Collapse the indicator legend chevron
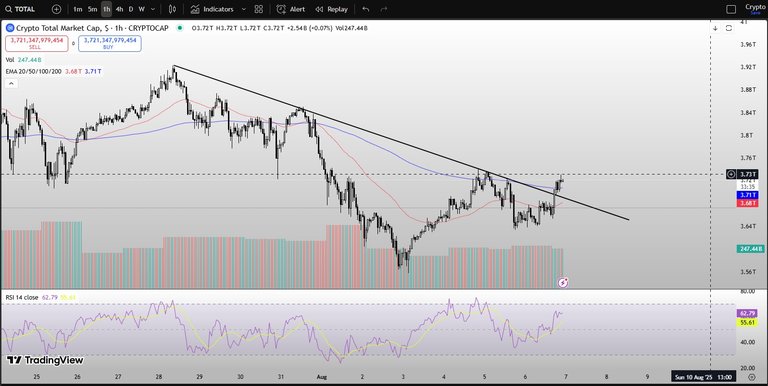The image size is (768, 386). (11, 84)
